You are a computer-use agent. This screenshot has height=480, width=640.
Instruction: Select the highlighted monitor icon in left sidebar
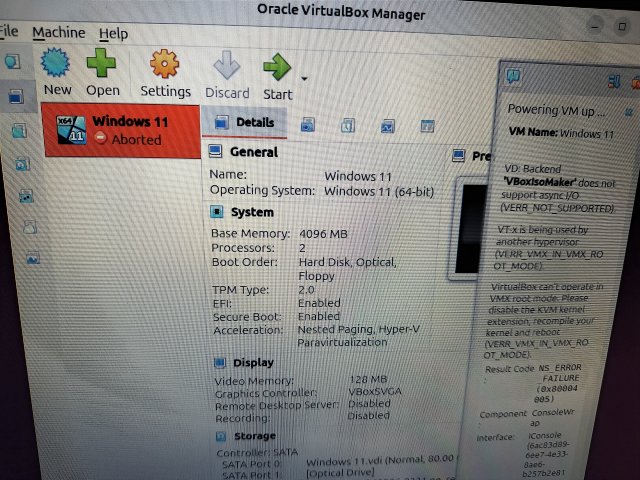pos(17,97)
